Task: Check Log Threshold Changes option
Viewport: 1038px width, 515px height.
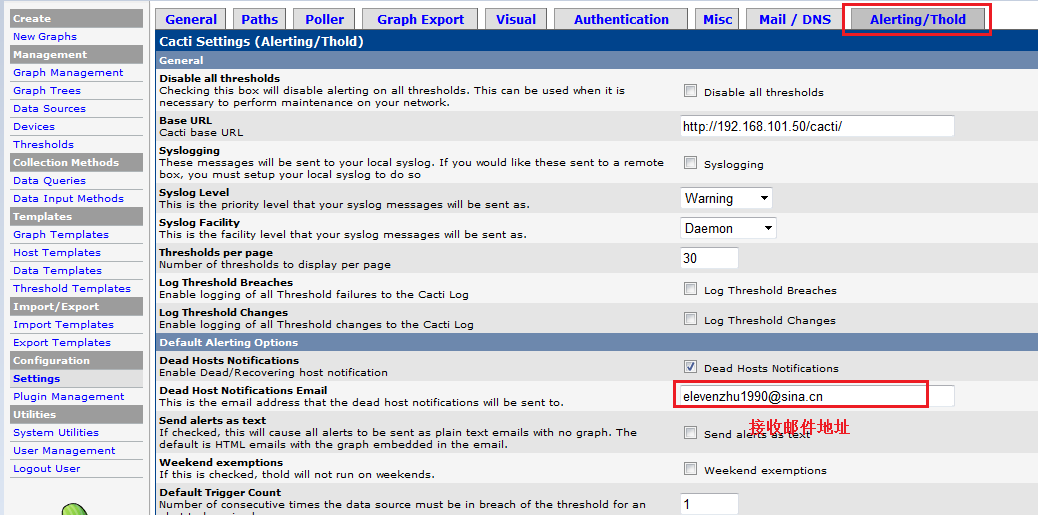Action: (690, 319)
